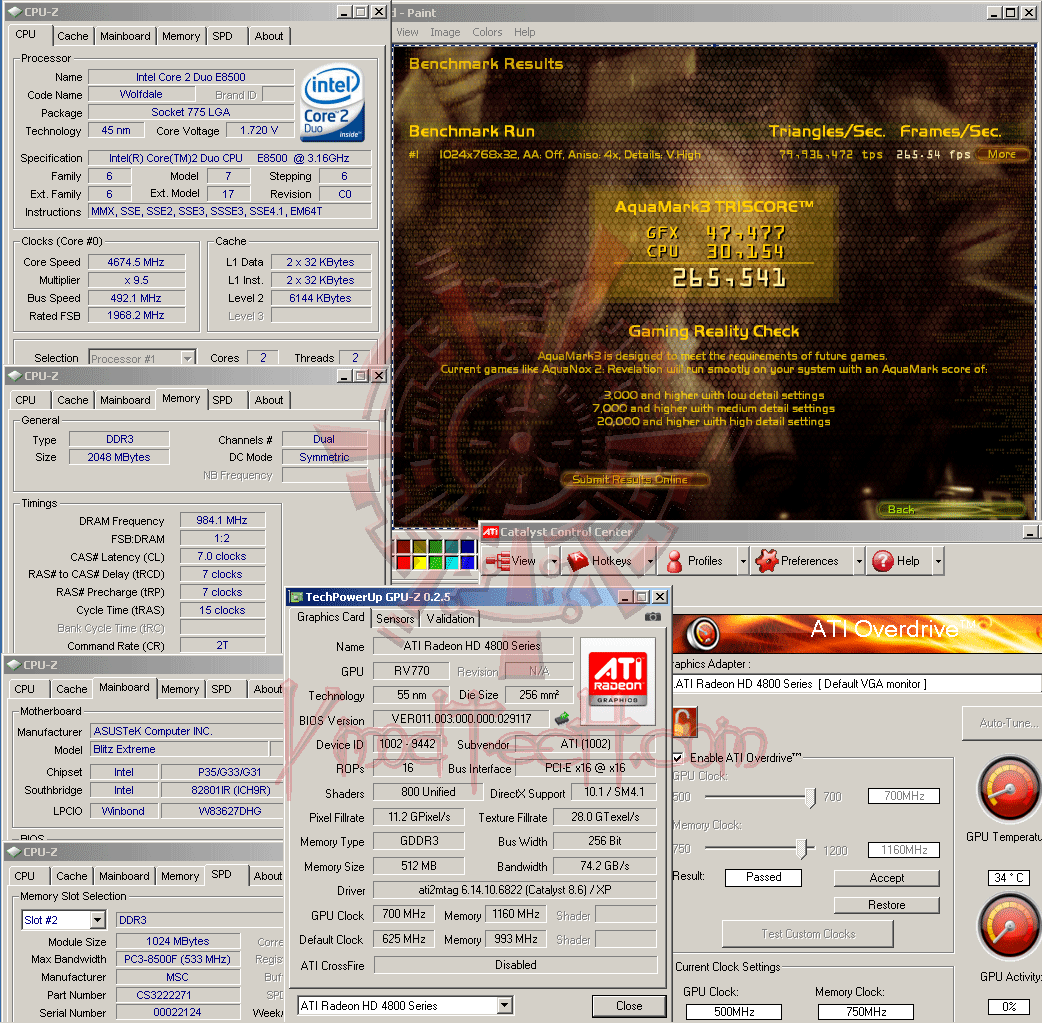
Task: Open the GPU-Z graphics card selector dropdown
Action: point(505,1005)
